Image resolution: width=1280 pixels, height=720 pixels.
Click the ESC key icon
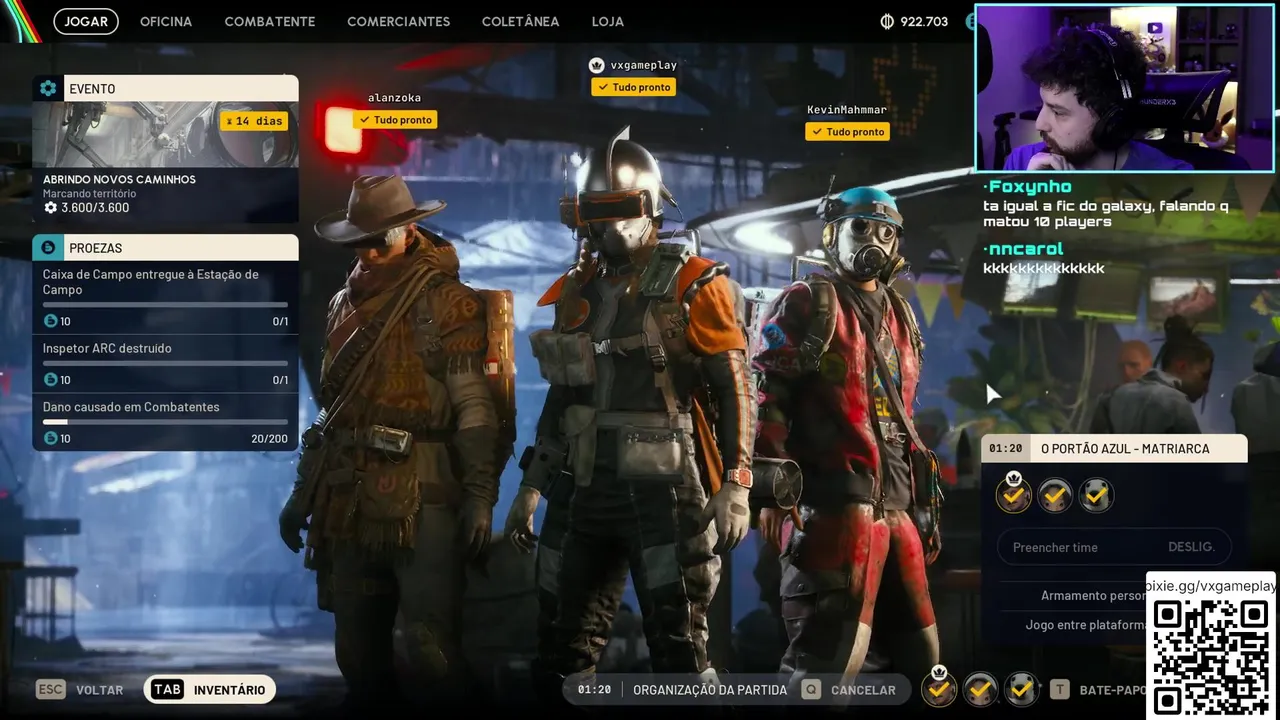pyautogui.click(x=51, y=689)
